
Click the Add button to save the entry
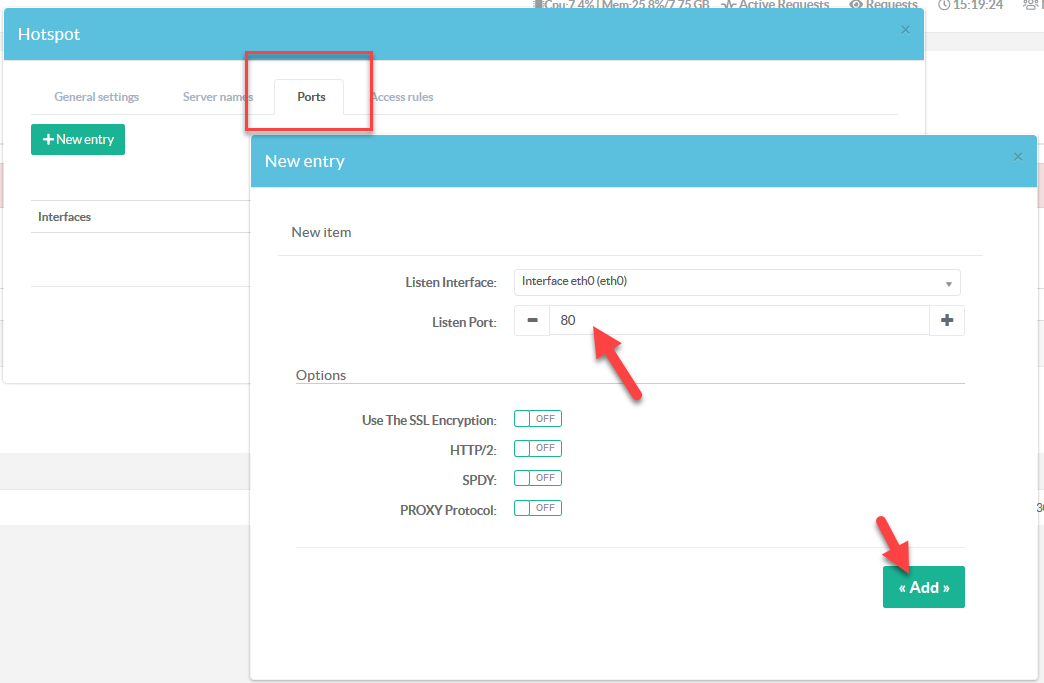[x=923, y=588]
